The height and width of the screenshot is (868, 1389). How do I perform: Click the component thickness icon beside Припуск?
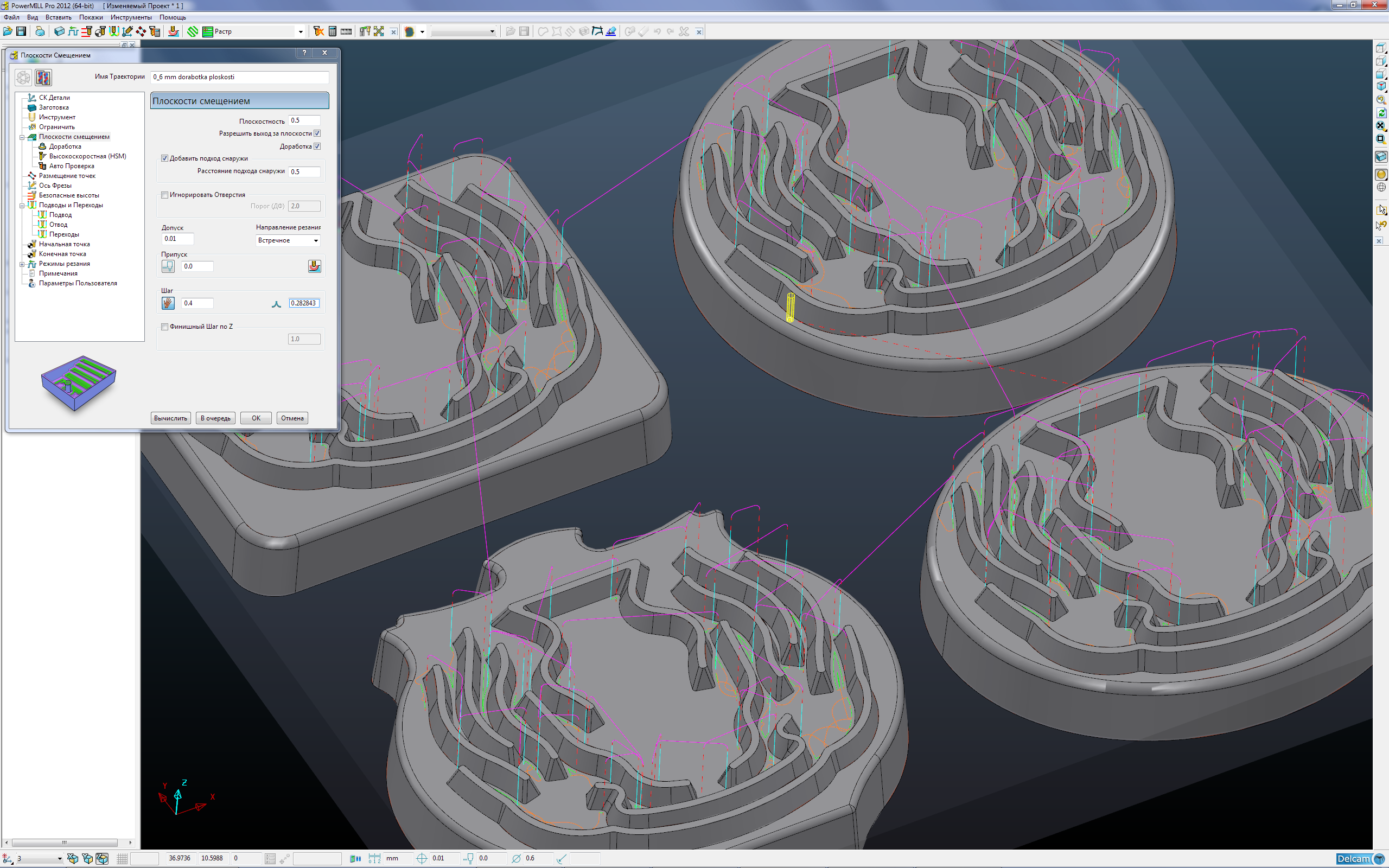pos(315,266)
